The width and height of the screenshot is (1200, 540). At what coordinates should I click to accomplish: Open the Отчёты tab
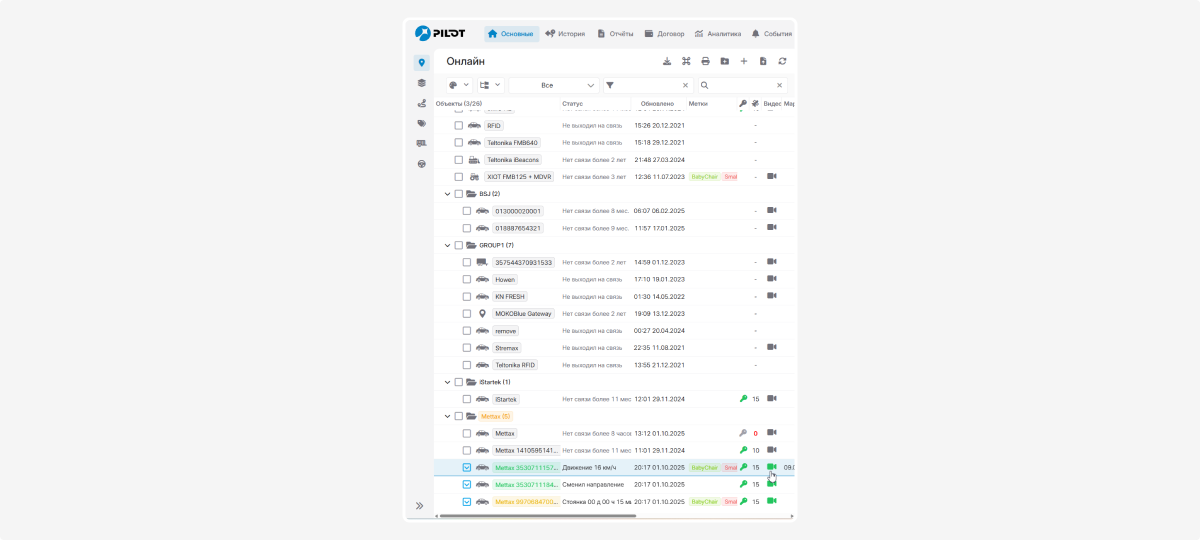point(615,34)
